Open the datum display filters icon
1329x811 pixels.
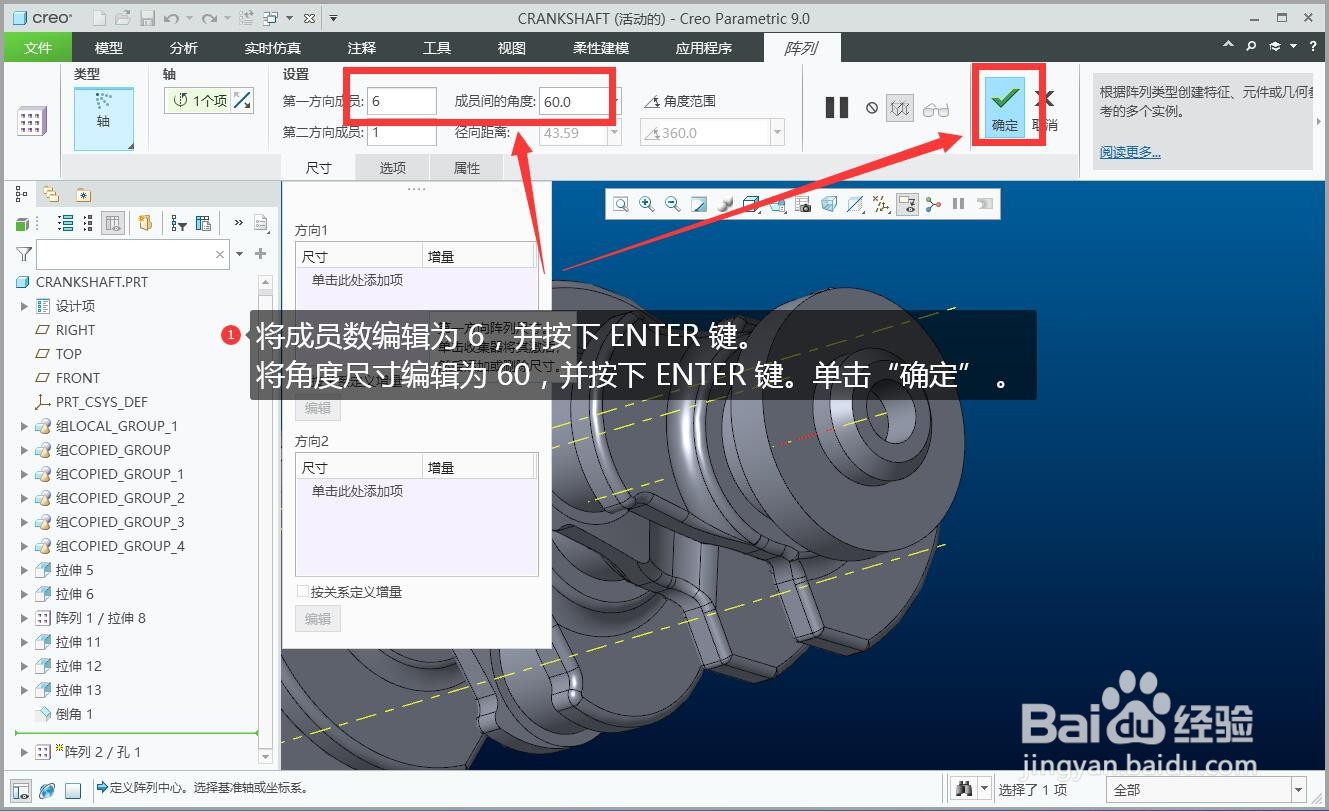pyautogui.click(x=881, y=204)
